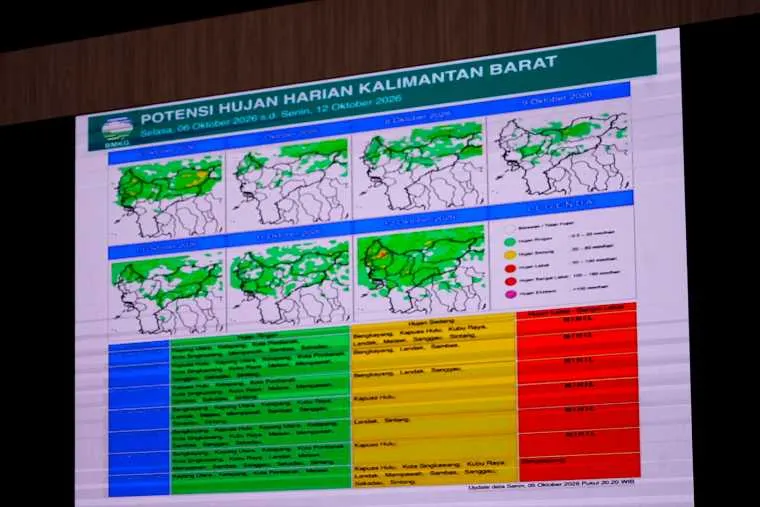Click the LEGENDA header bar
This screenshot has height=507, width=760.
[x=562, y=204]
